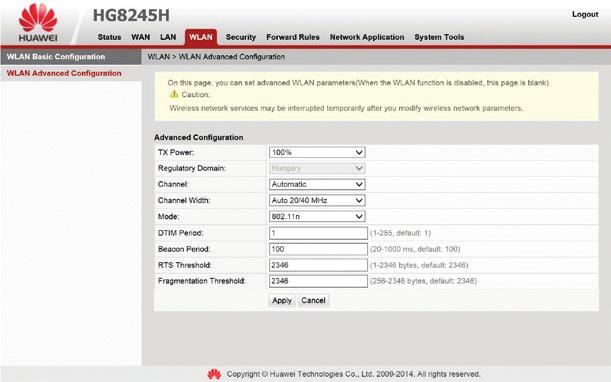
Task: Click the Huawei copyright text in the footer
Action: click(x=353, y=374)
